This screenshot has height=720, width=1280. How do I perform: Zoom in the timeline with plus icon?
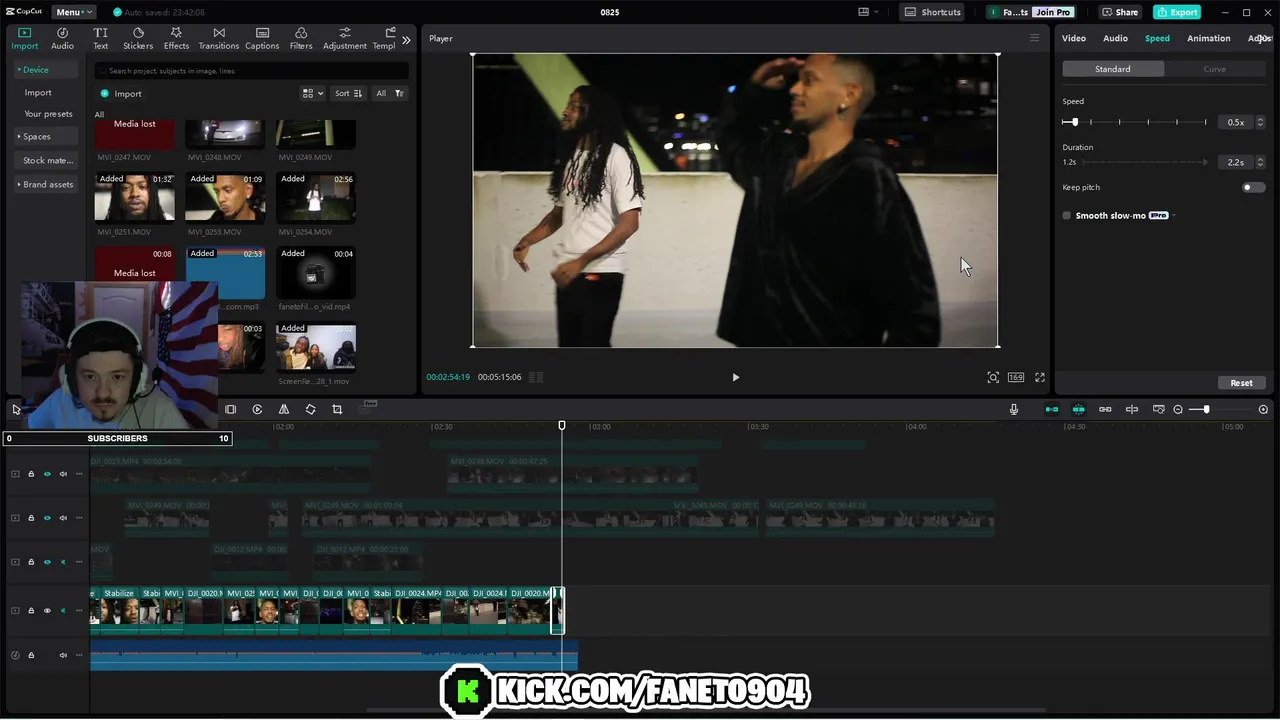(1263, 409)
